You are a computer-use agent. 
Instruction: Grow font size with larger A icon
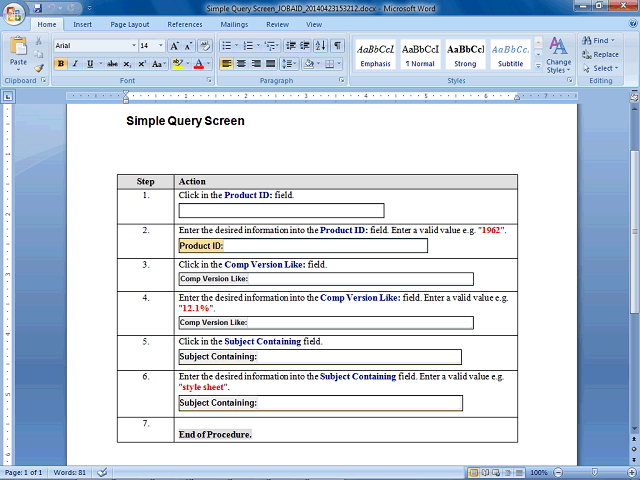pyautogui.click(x=174, y=46)
